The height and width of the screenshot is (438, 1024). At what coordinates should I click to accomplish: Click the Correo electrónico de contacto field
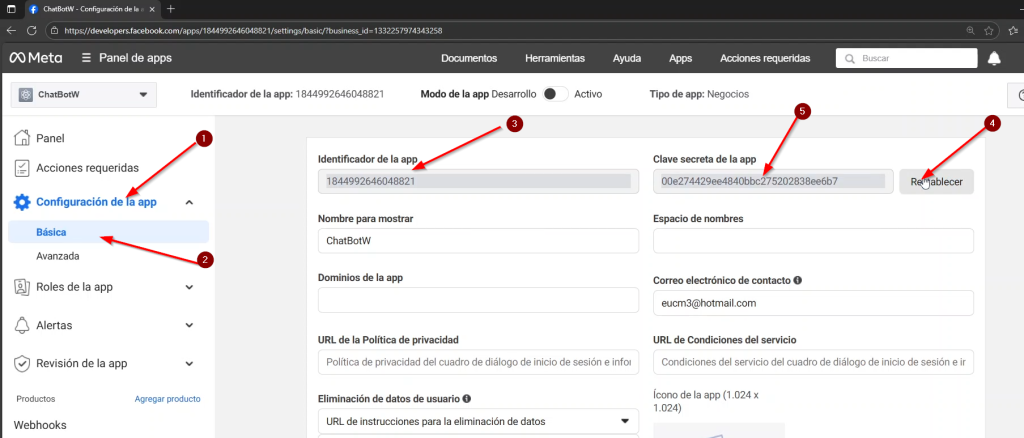(813, 303)
